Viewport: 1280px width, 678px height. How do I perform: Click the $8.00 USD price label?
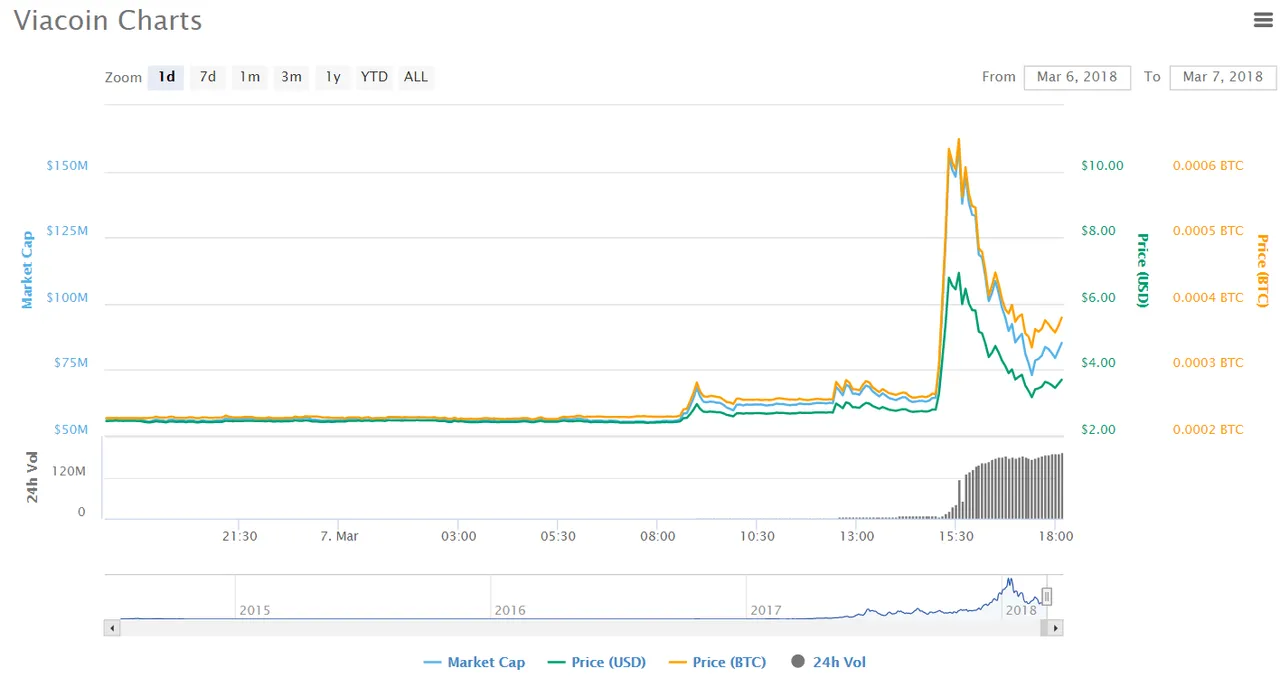1099,231
